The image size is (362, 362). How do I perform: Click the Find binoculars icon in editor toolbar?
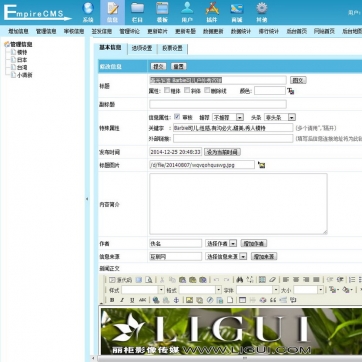(239, 280)
